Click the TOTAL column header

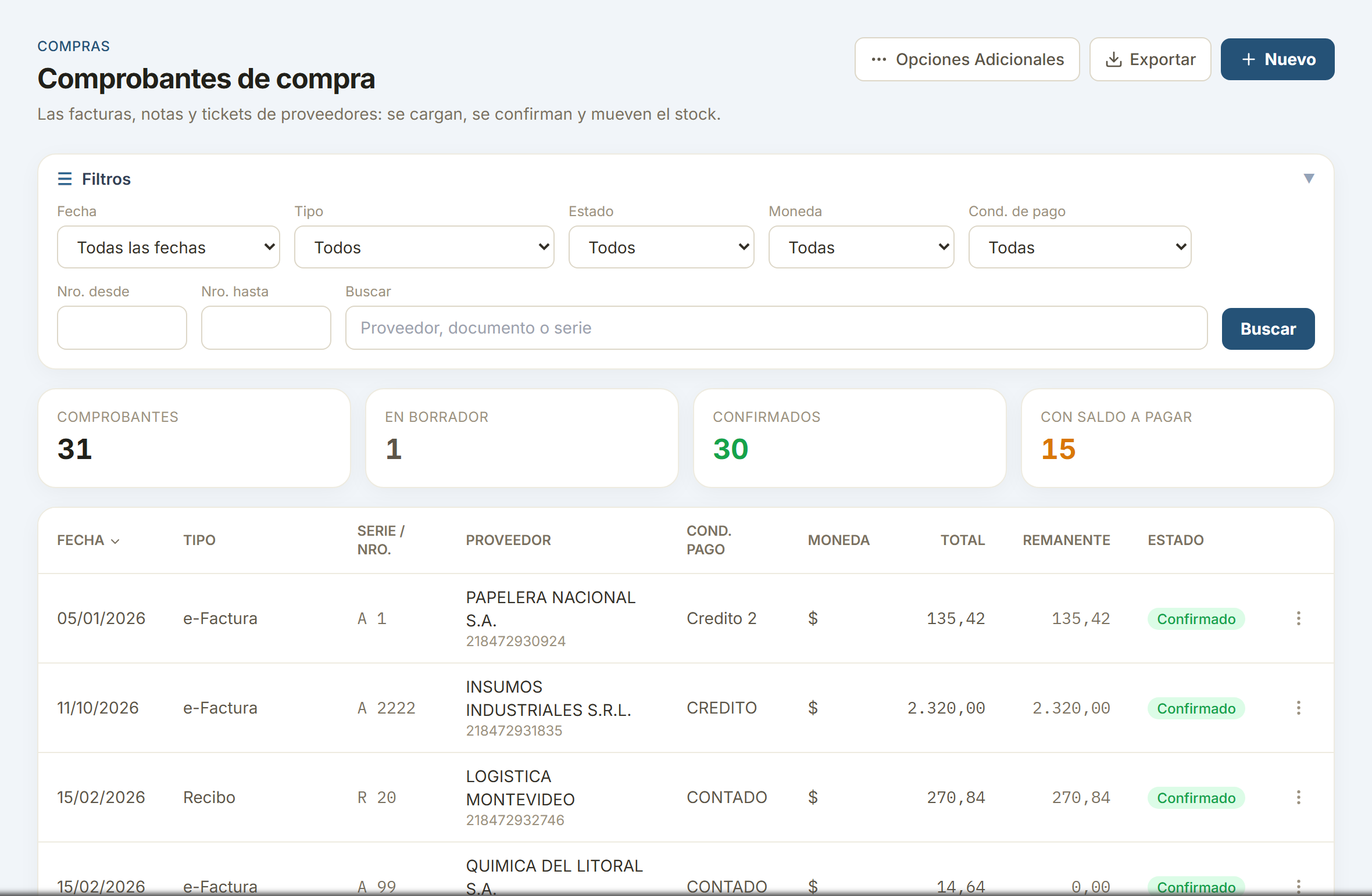963,540
